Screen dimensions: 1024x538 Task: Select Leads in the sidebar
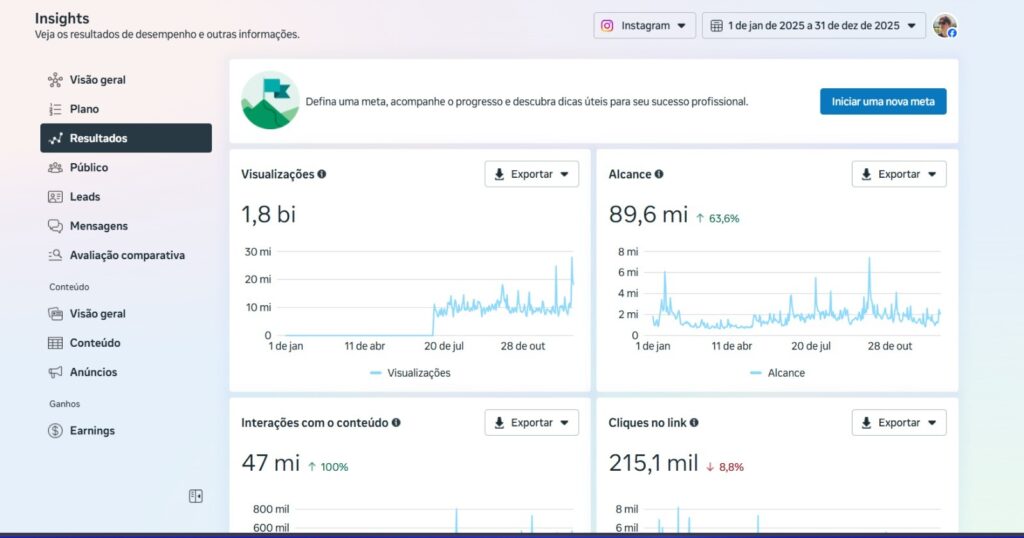[84, 197]
